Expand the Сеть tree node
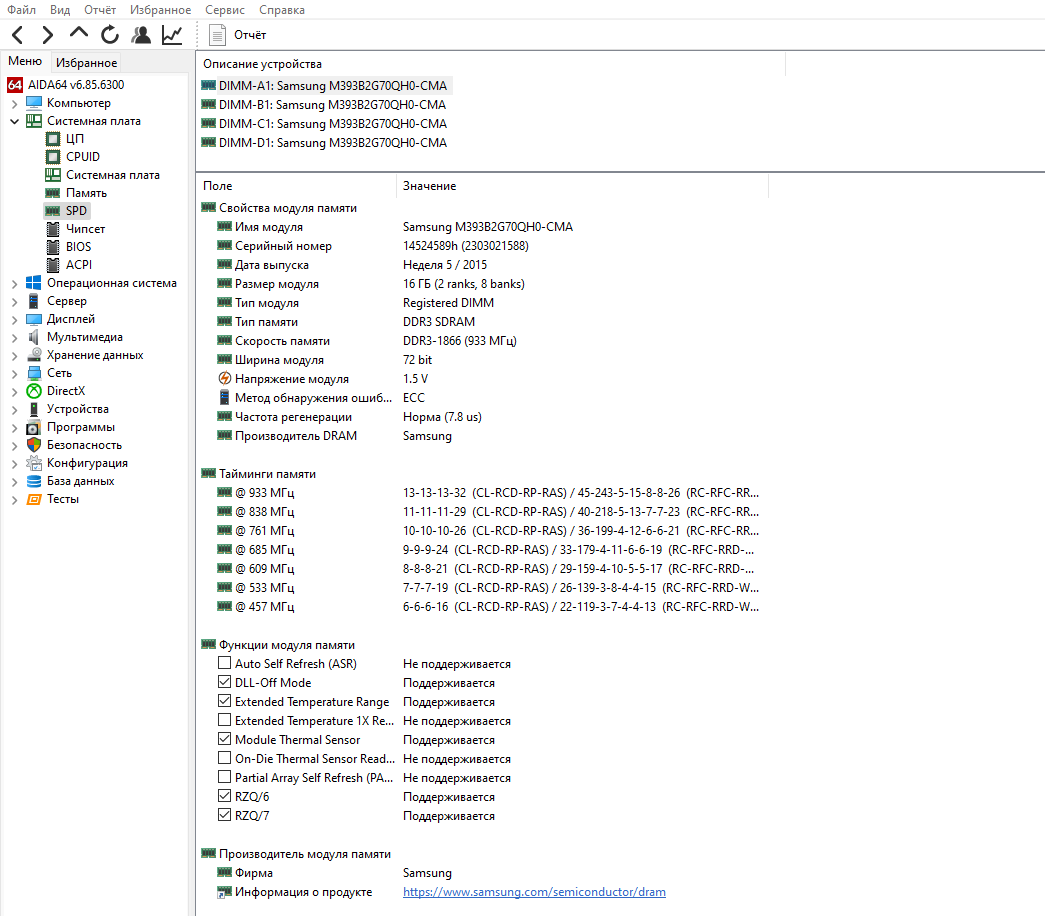The image size is (1045, 916). click(x=15, y=373)
